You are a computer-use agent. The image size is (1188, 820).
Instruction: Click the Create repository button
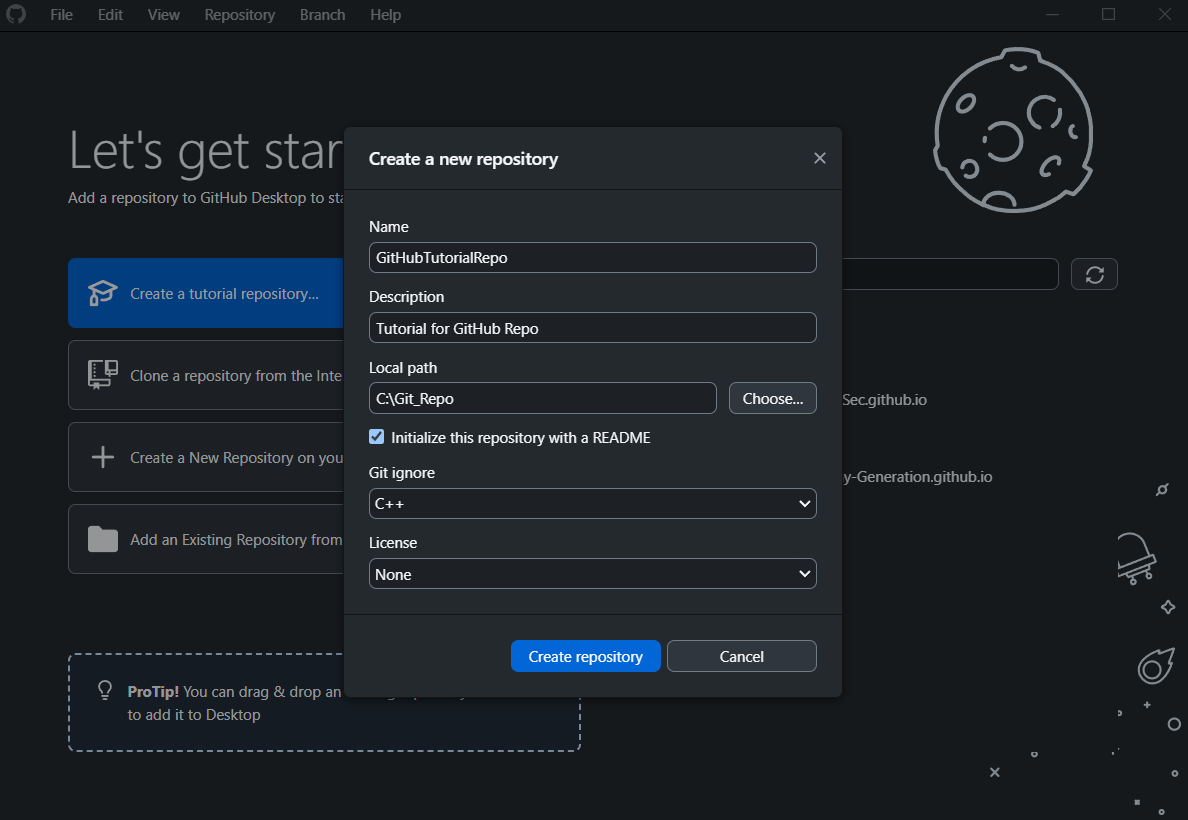586,656
